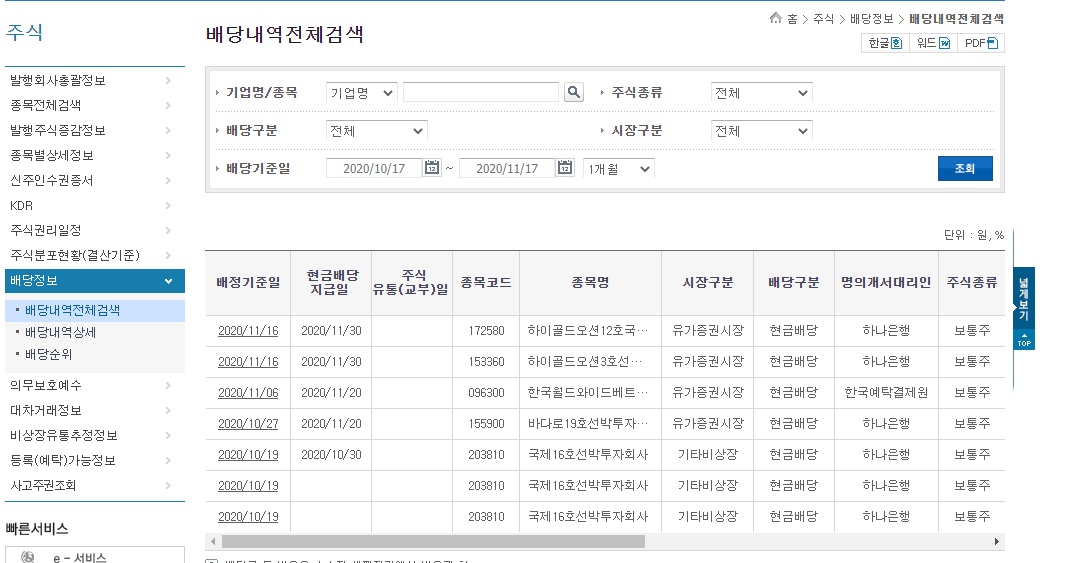Click stock name 바다로19호선박투자…

(587, 424)
